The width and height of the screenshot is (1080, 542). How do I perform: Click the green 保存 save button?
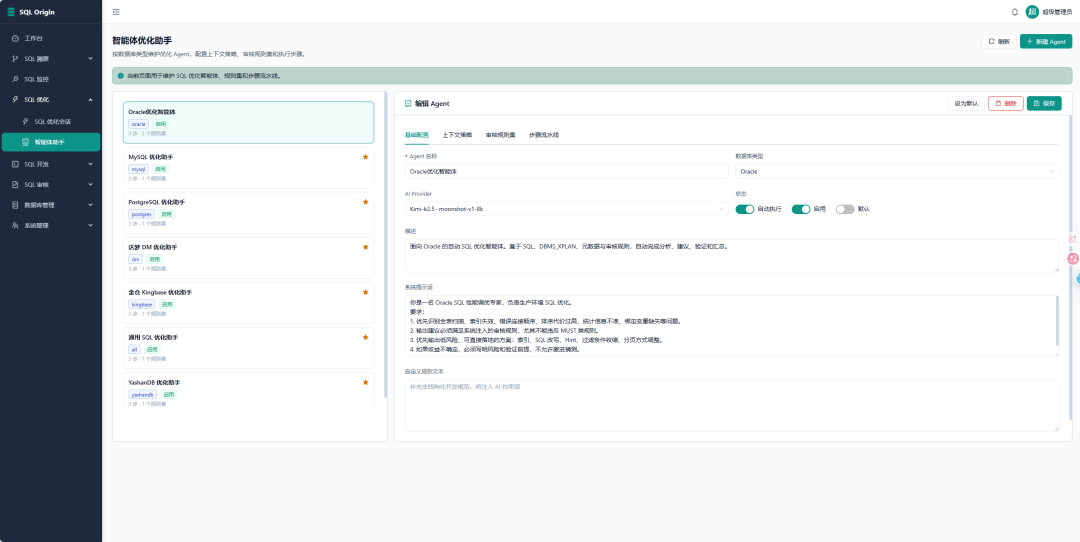1044,103
